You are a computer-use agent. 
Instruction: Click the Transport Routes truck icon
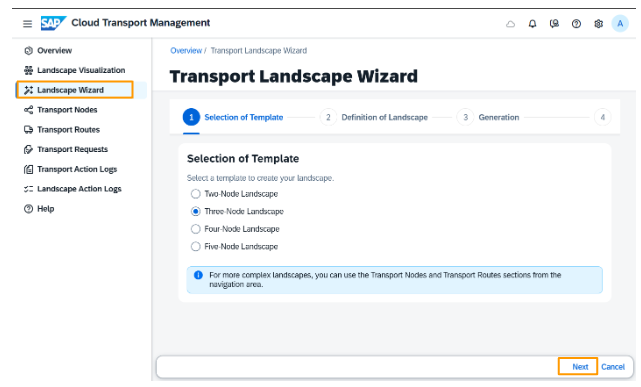[28, 130]
